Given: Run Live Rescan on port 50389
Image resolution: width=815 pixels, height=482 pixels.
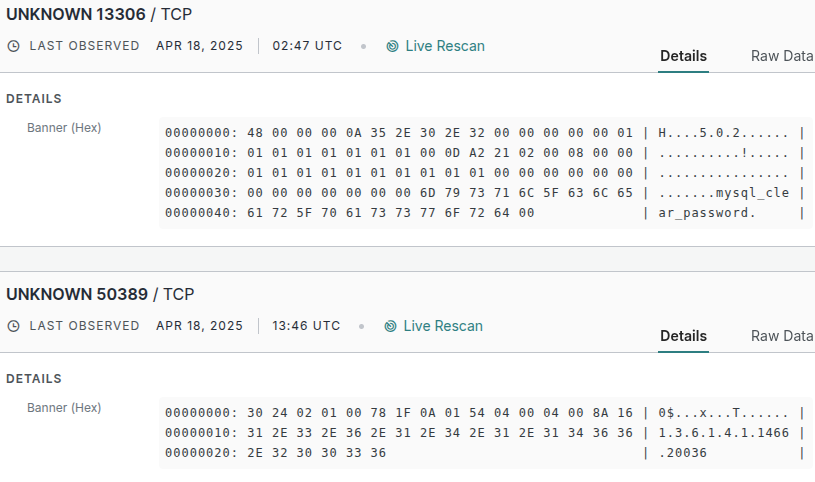Looking at the screenshot, I should pyautogui.click(x=442, y=326).
